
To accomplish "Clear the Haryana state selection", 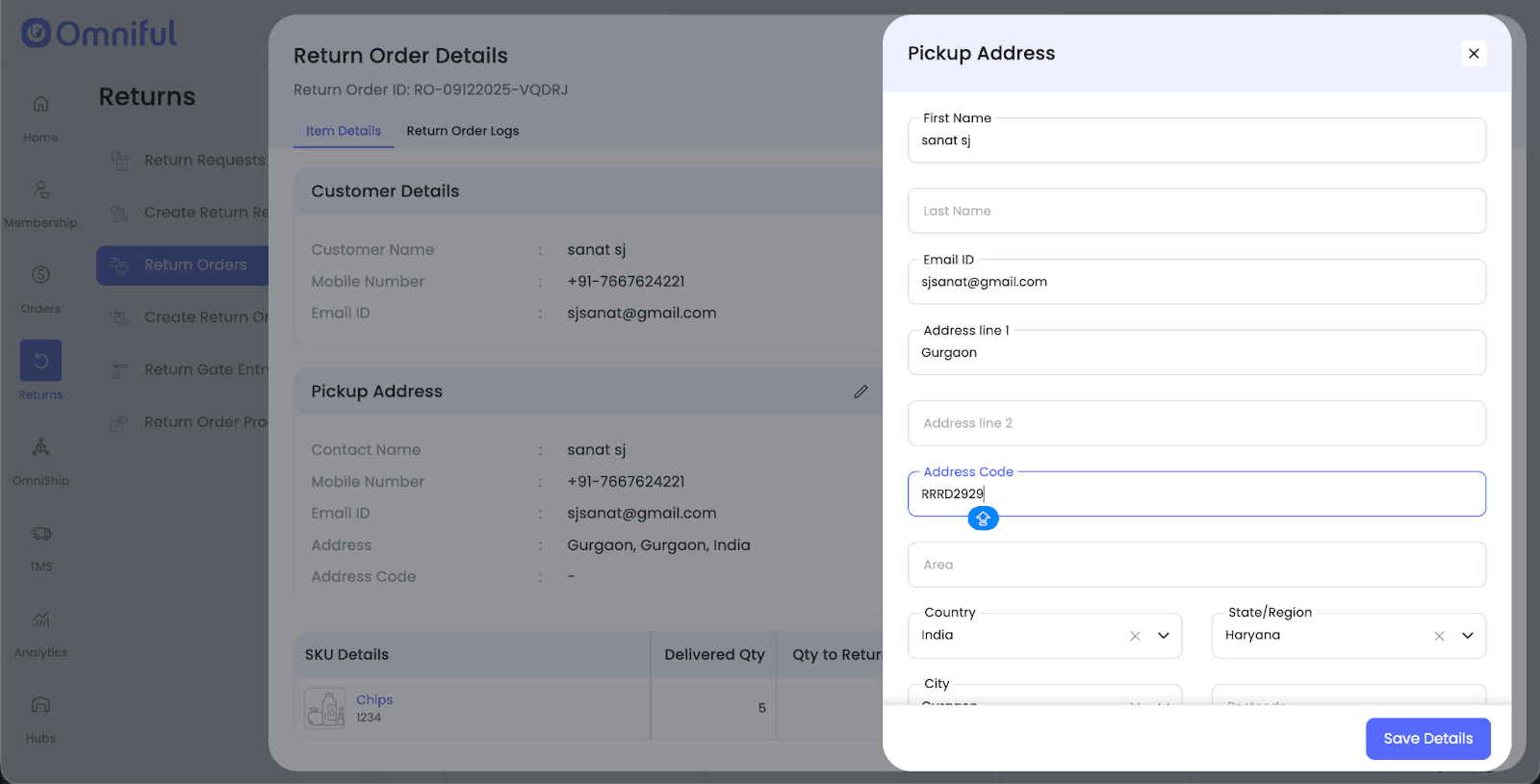I will coord(1439,636).
